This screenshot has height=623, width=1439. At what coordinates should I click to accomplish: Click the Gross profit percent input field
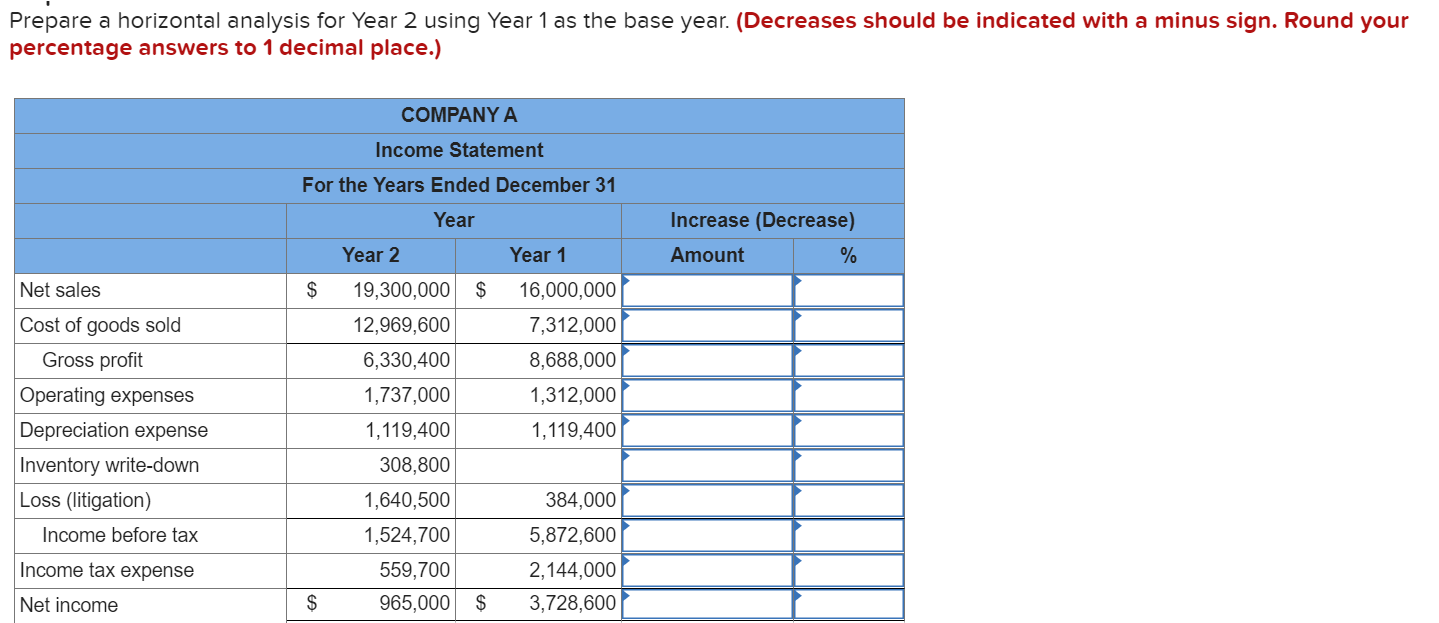click(849, 360)
